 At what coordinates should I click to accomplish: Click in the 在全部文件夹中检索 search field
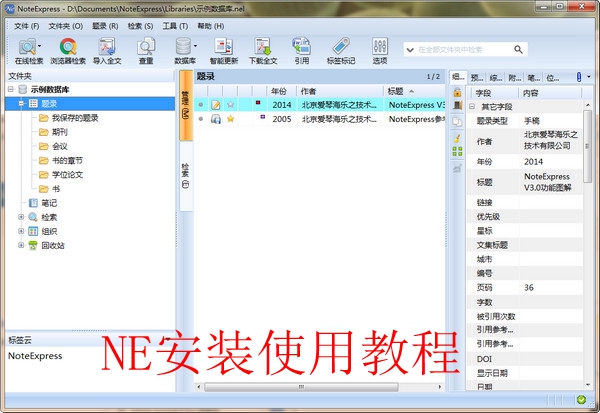coord(464,50)
